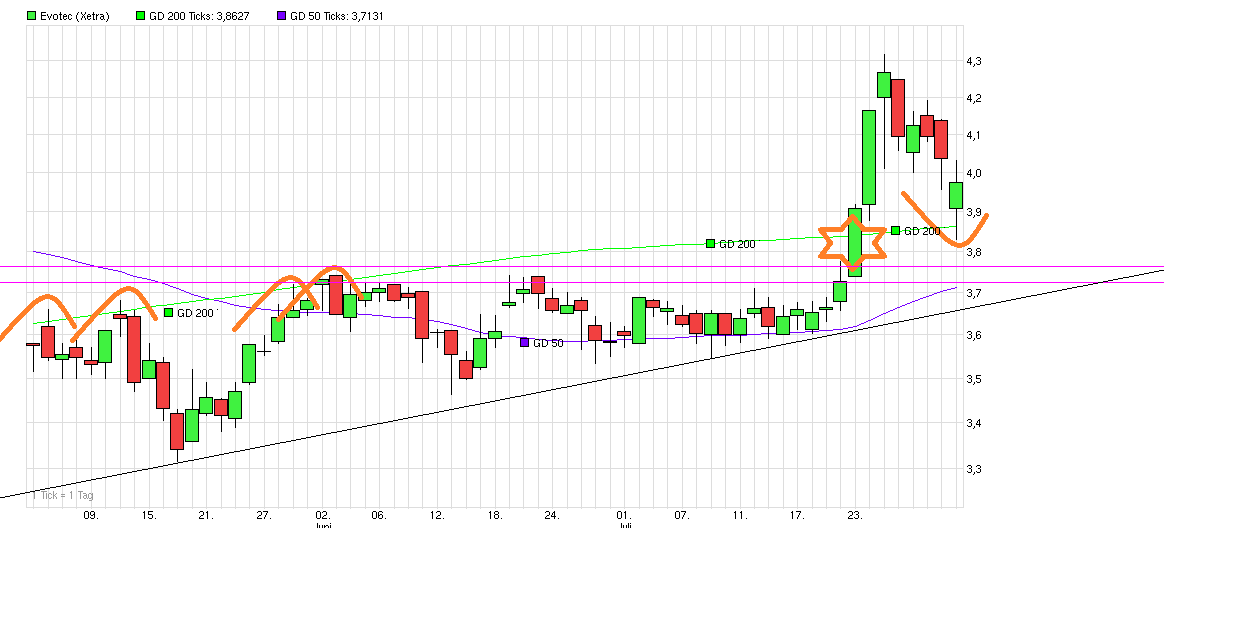Select the GD 50 Ticks: 3,7131 legend text
This screenshot has width=1233, height=638.
pyautogui.click(x=337, y=17)
